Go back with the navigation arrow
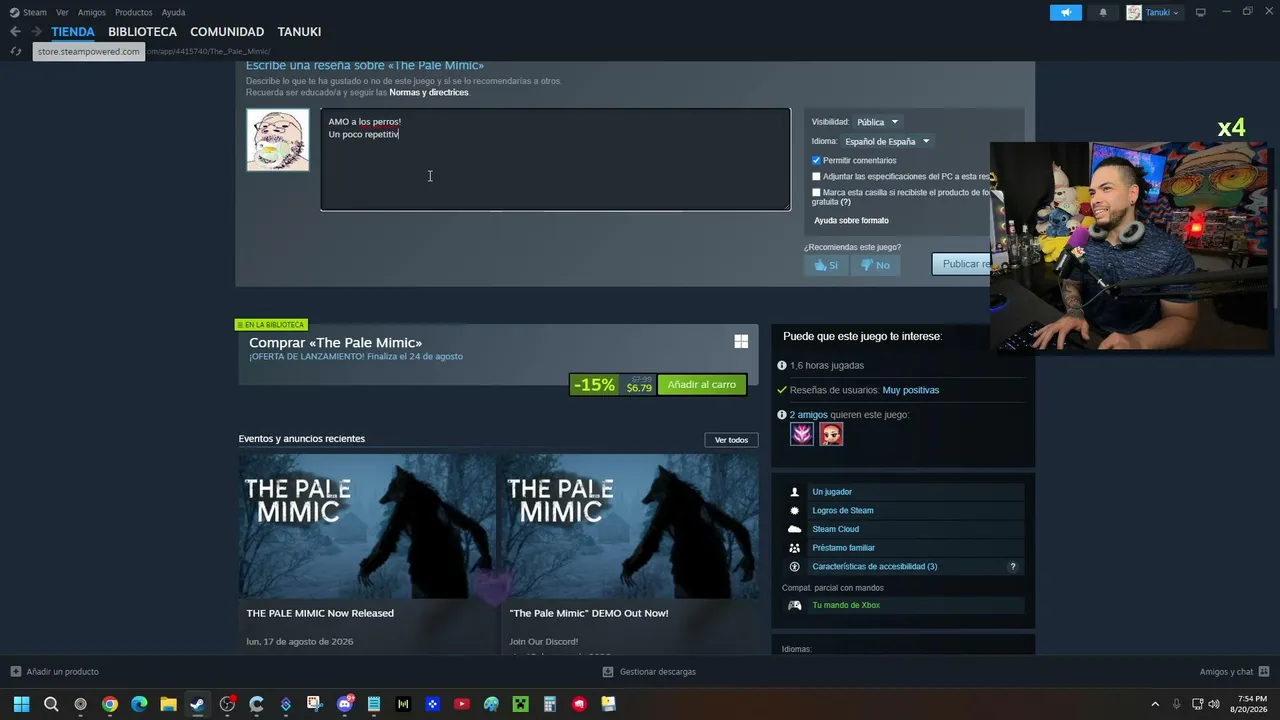The image size is (1280, 720). pyautogui.click(x=15, y=32)
